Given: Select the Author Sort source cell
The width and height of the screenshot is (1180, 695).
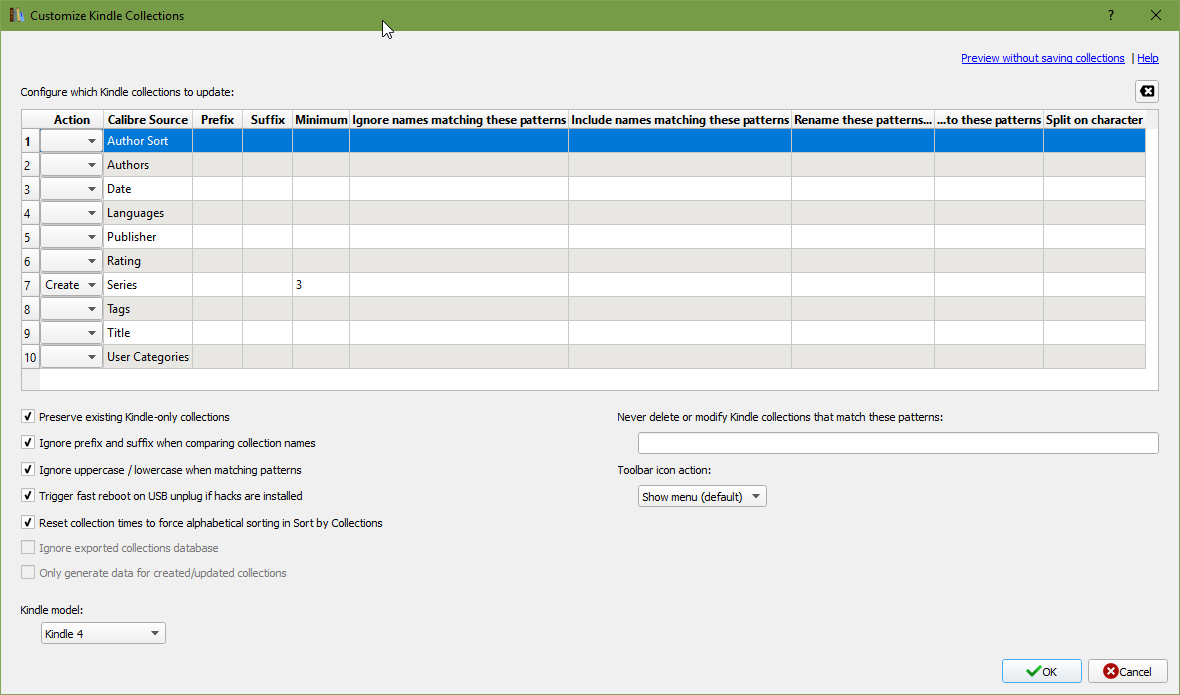Looking at the screenshot, I should [148, 141].
